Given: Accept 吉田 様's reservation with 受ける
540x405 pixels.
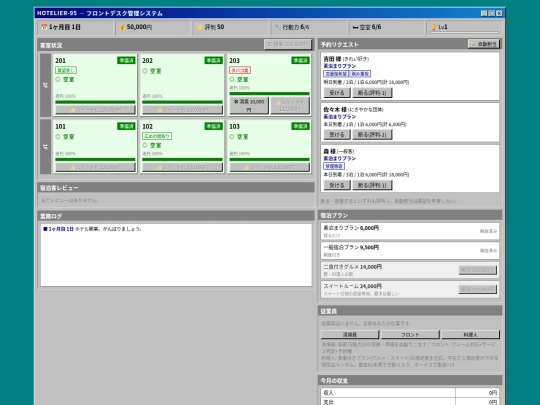Looking at the screenshot, I should 337,93.
